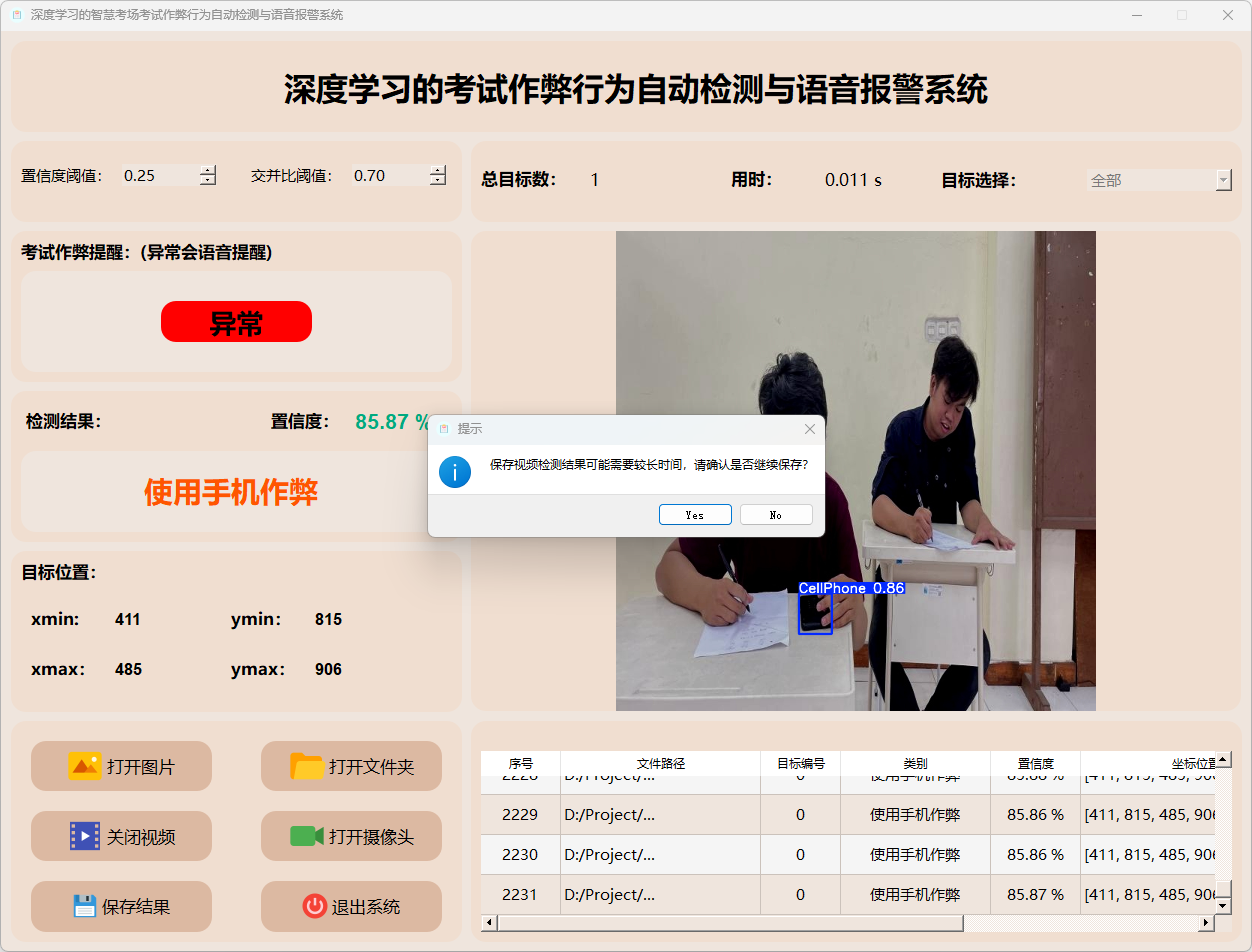Click the 退出系统 power icon
The height and width of the screenshot is (952, 1252).
click(314, 906)
